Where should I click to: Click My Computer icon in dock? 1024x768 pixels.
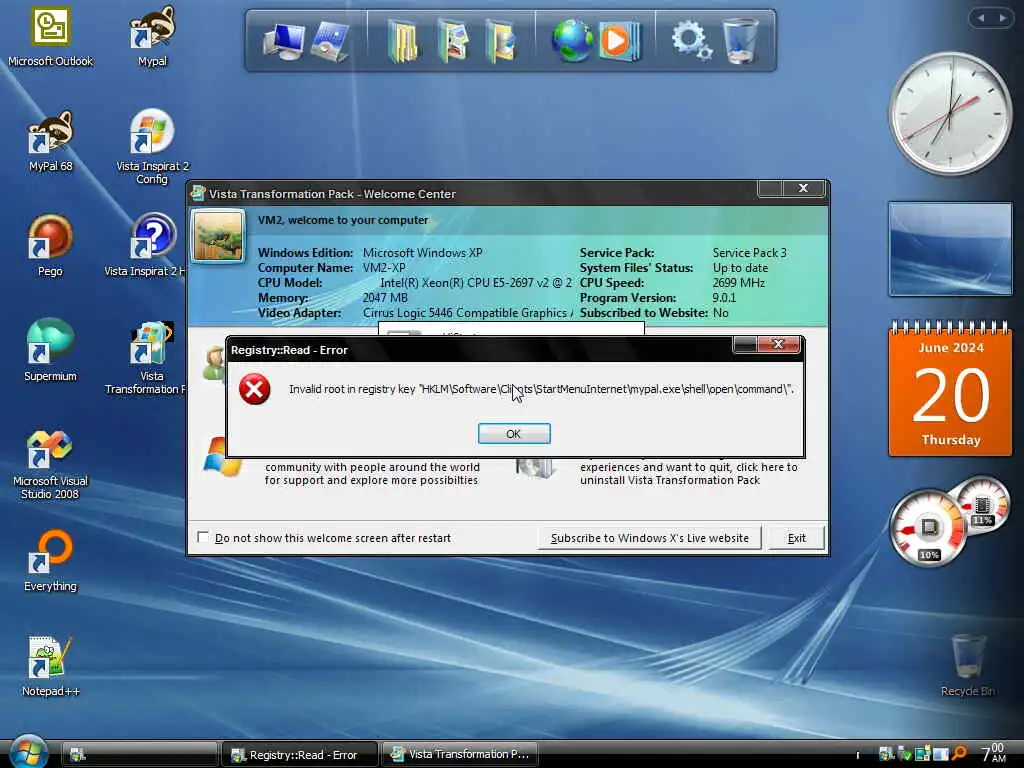click(283, 40)
